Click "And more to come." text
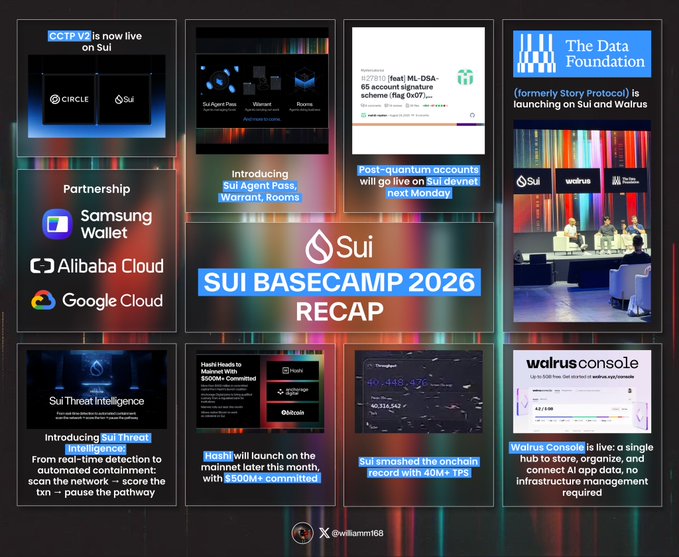 coord(262,119)
